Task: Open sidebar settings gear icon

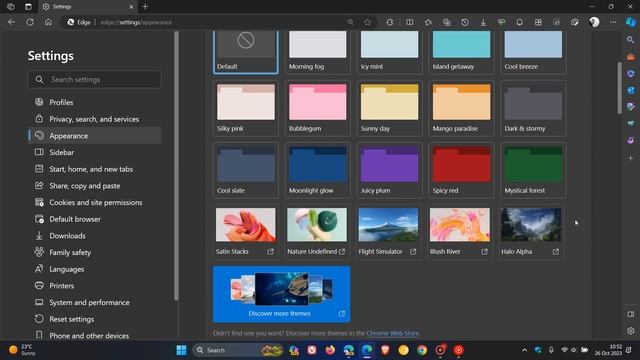Action: tap(631, 331)
